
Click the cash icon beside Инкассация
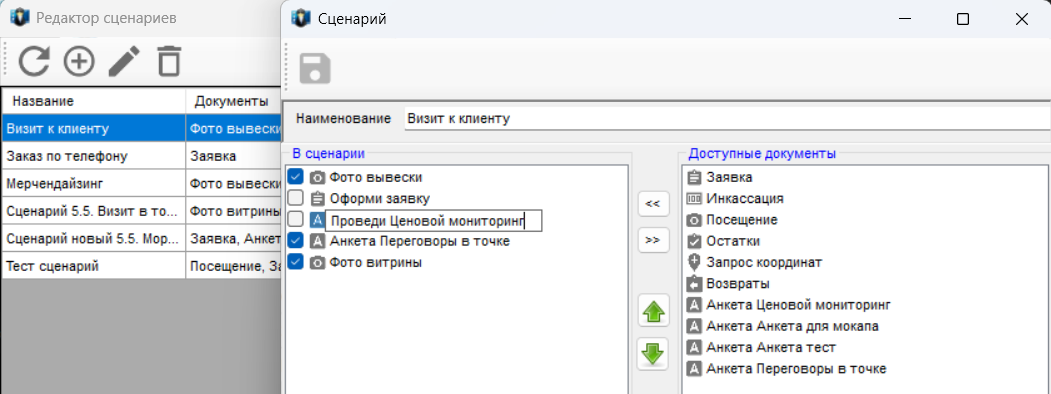tap(694, 199)
